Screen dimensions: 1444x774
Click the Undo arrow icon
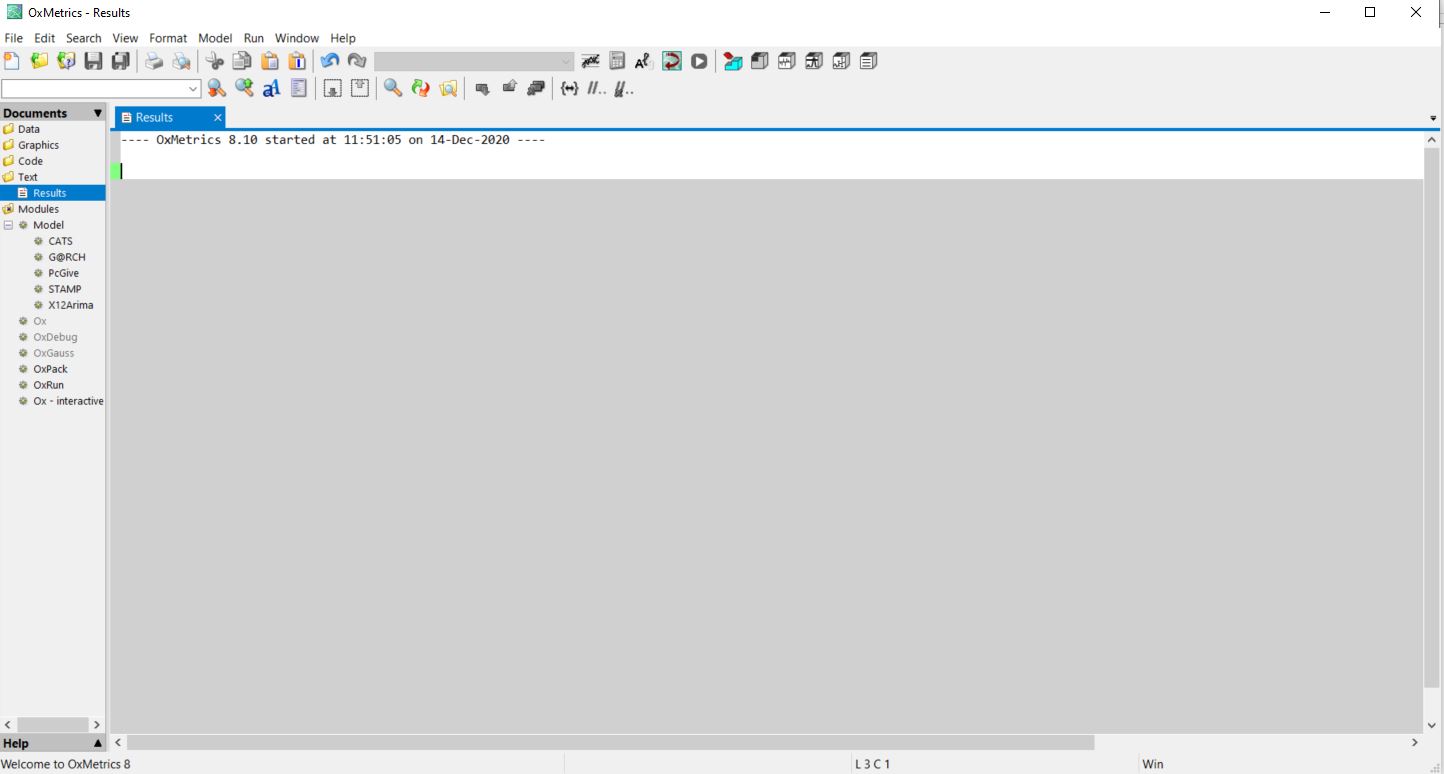329,61
